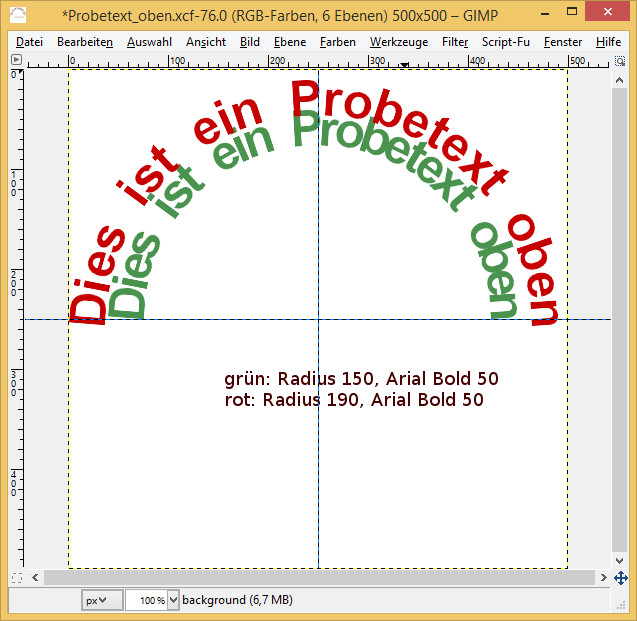Open the Auswahl menu
637x621 pixels.
point(149,42)
